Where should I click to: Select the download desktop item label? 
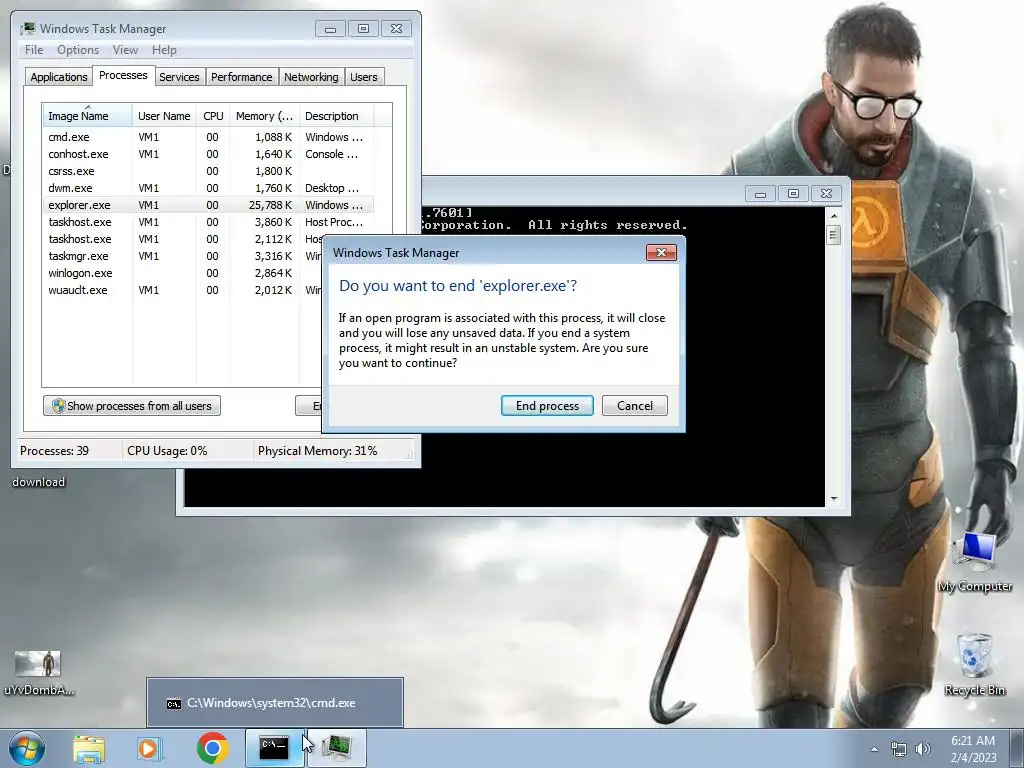39,482
